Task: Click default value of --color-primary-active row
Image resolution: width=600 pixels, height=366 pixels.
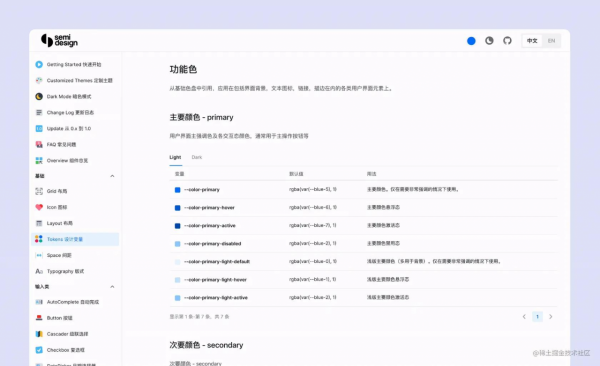Action: click(x=313, y=225)
